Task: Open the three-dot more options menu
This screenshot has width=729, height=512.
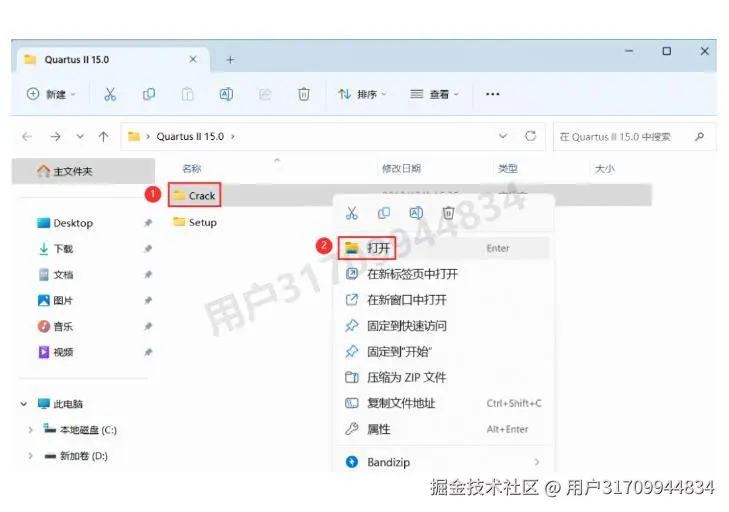Action: (x=492, y=94)
